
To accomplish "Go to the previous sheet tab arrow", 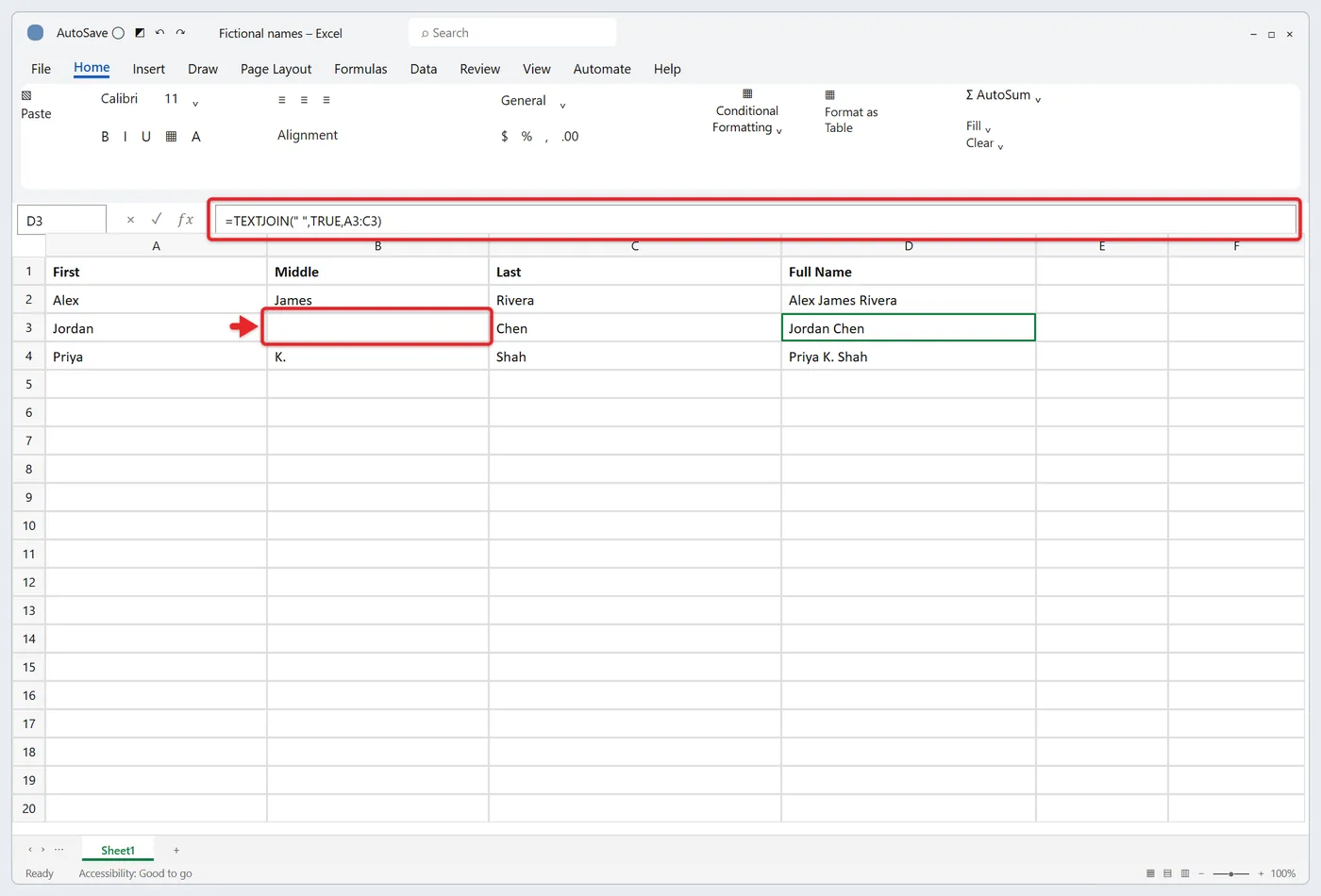I will [29, 850].
